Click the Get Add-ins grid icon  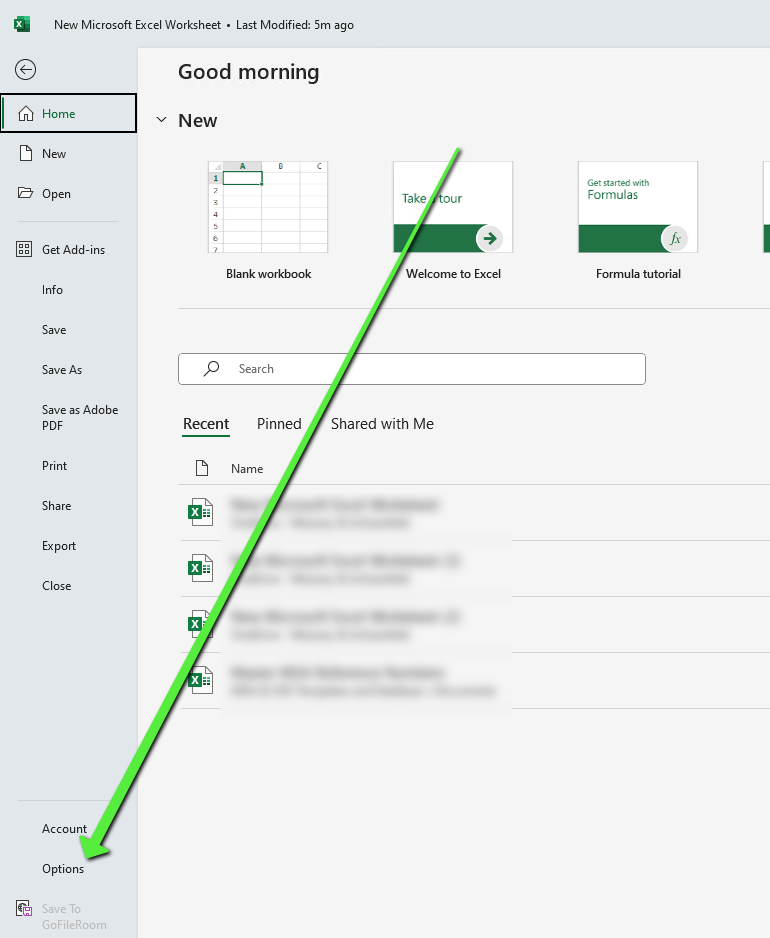point(25,249)
